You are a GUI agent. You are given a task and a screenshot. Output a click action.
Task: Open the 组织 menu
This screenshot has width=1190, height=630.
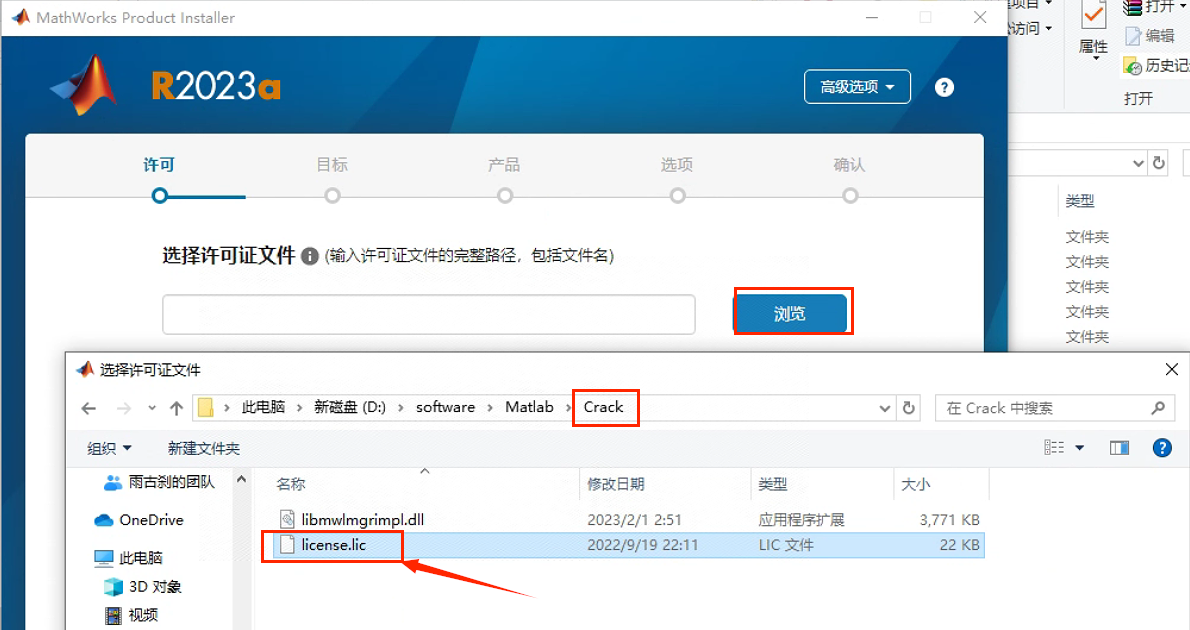pyautogui.click(x=109, y=449)
